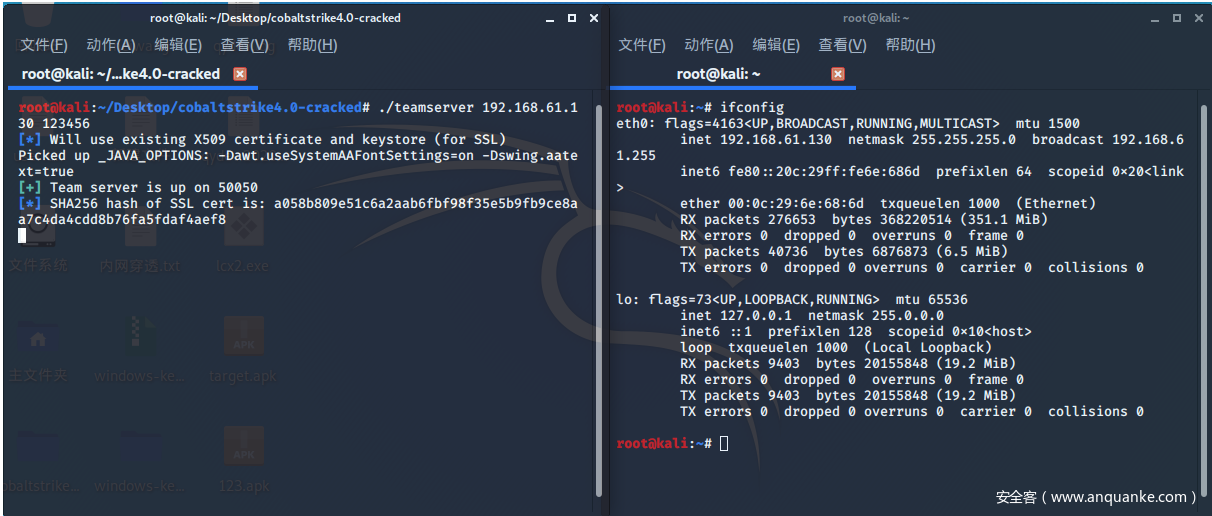The height and width of the screenshot is (516, 1212).
Task: Open 编辑(E) menu in left terminal
Action: click(x=178, y=45)
